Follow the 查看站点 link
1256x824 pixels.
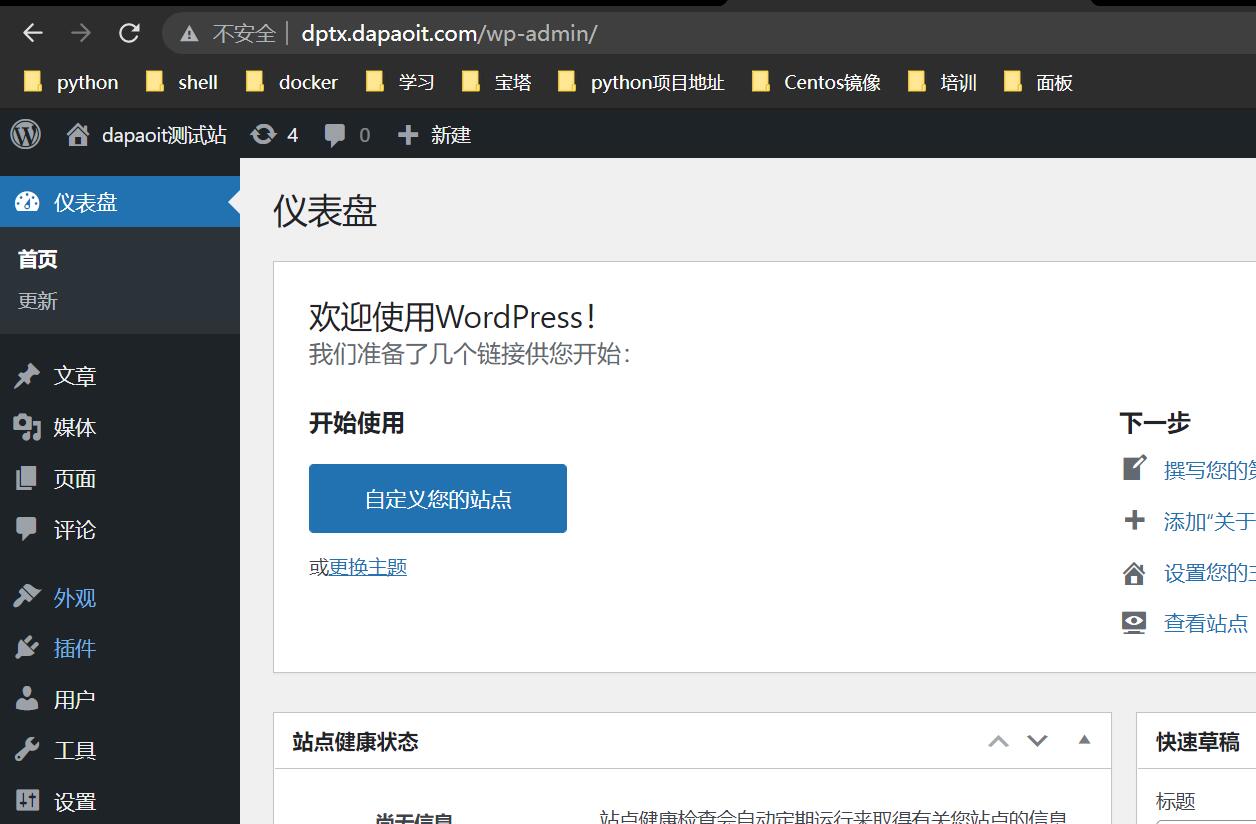pos(1206,623)
